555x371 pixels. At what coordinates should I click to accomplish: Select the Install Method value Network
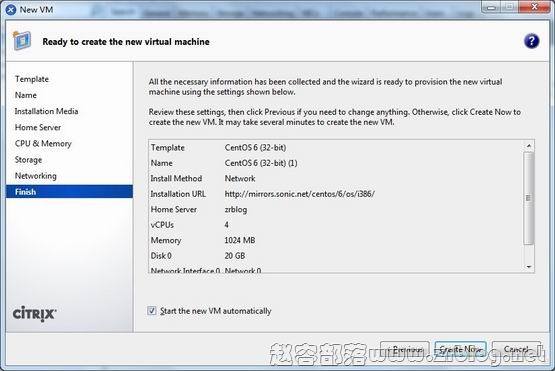(x=240, y=178)
